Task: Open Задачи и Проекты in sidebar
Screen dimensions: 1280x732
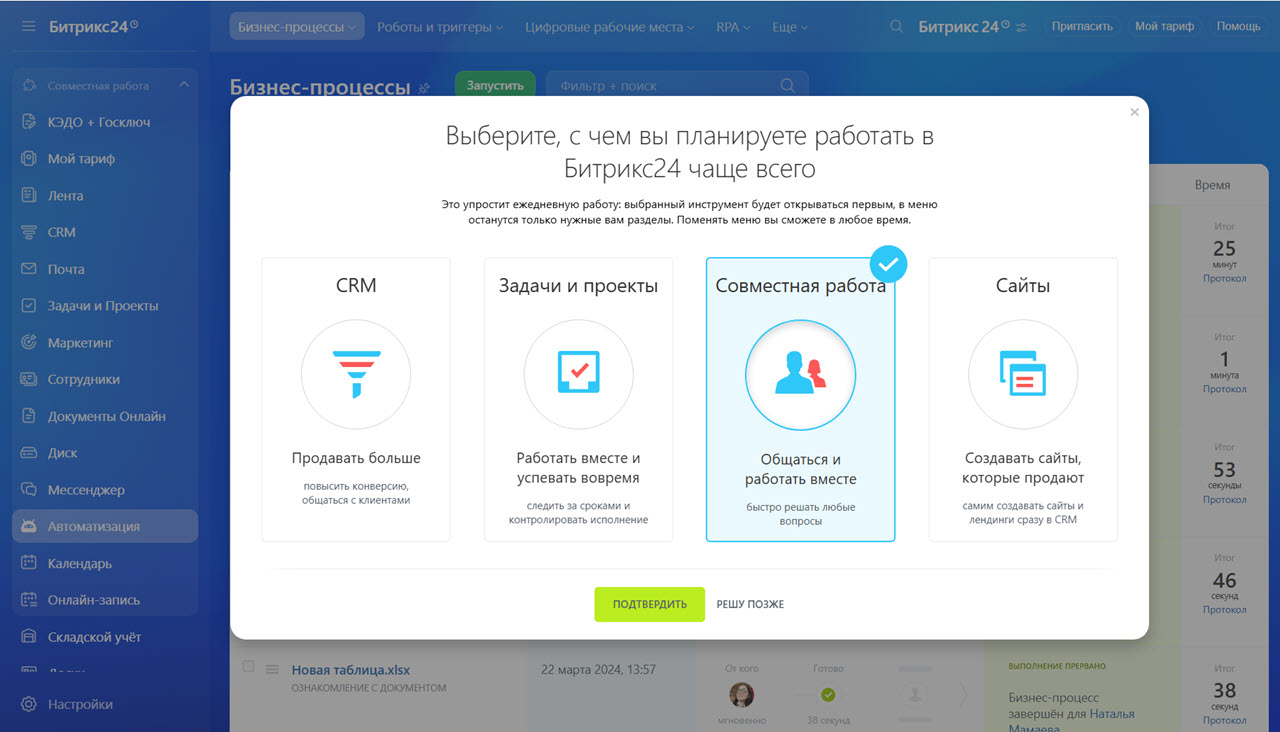Action: click(x=105, y=306)
